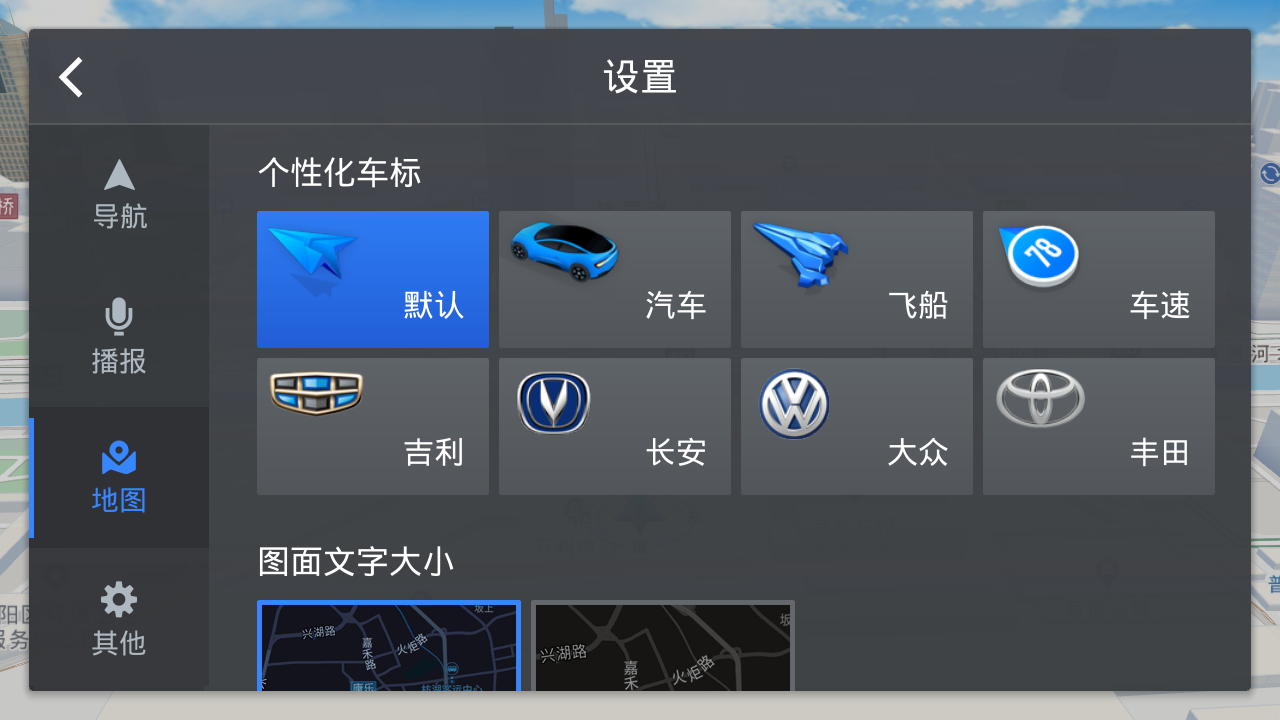1280x720 pixels.
Task: Select the 长安 Changan logo marker
Action: click(615, 426)
